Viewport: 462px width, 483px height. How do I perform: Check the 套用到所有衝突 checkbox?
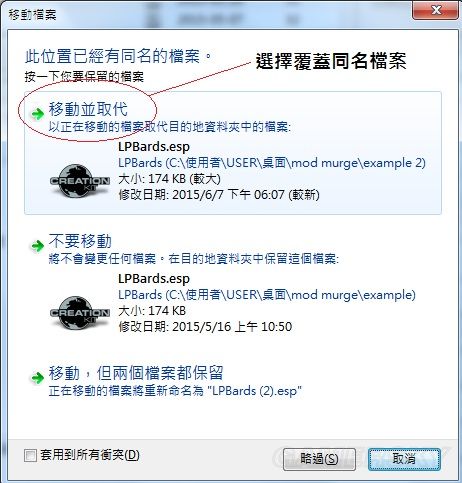[x=30, y=455]
